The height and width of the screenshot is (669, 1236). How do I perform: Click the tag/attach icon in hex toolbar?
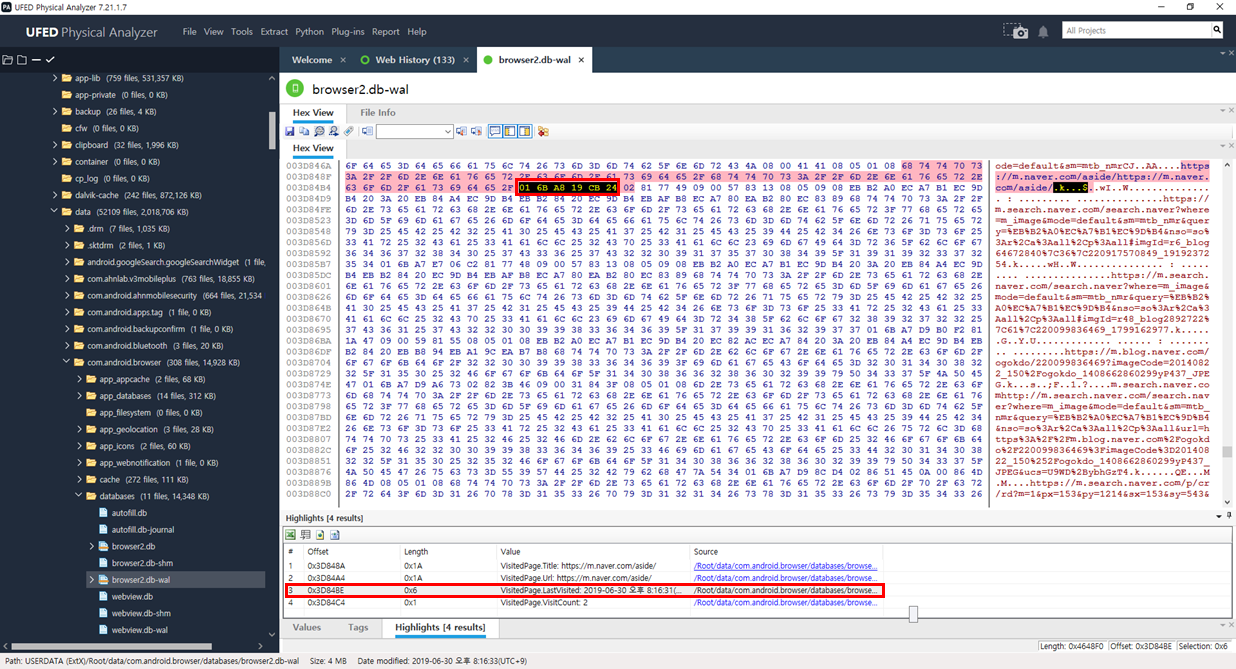point(349,131)
